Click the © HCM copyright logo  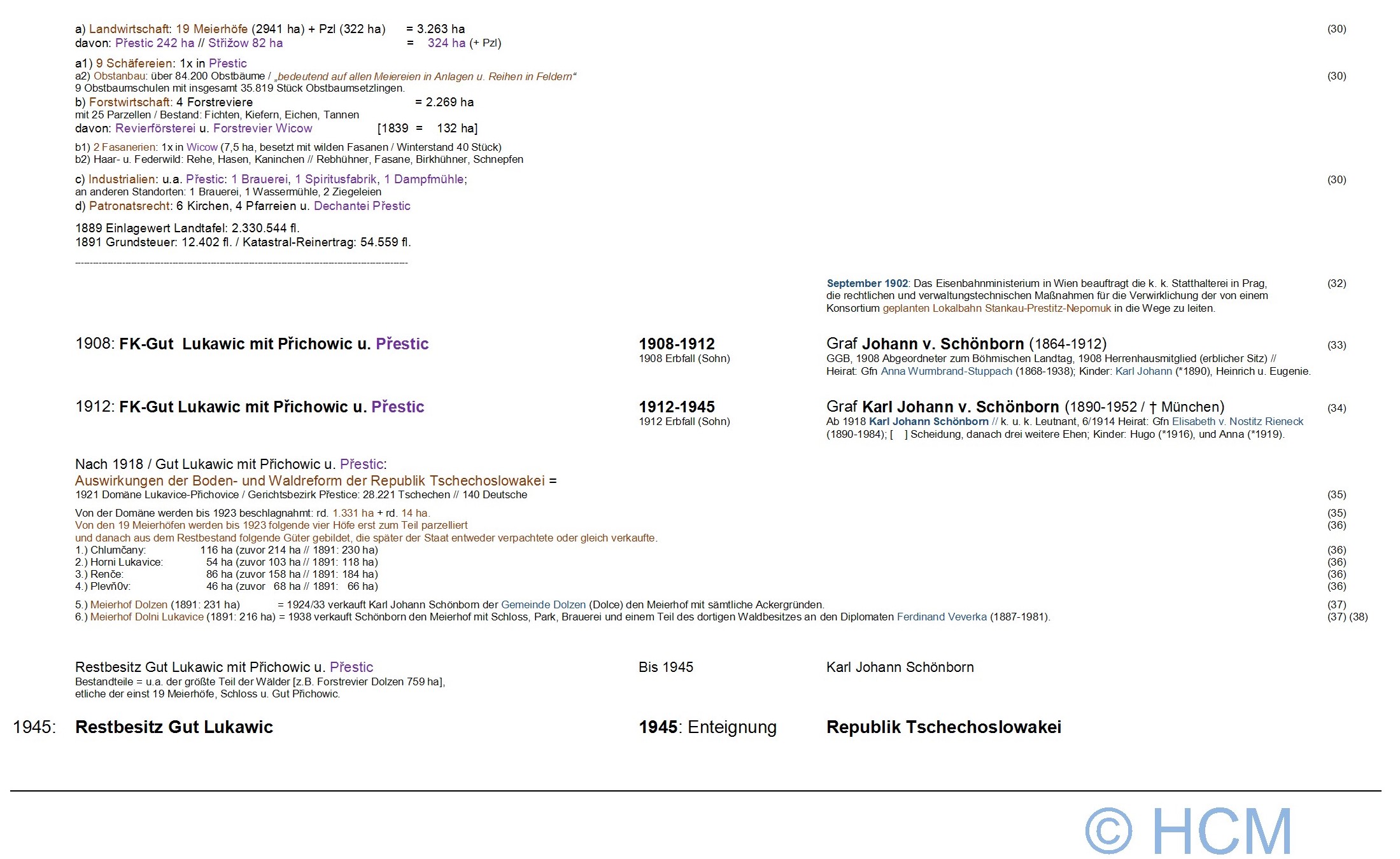tap(1188, 831)
